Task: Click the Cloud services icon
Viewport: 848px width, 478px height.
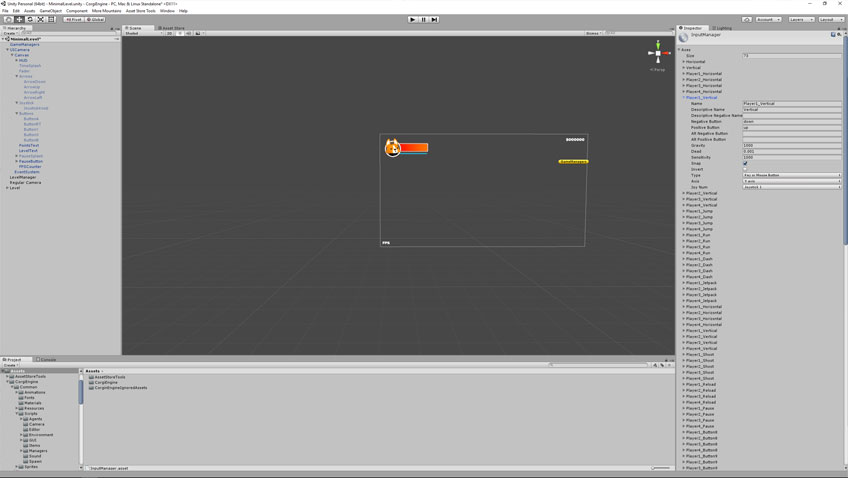Action: pyautogui.click(x=745, y=19)
